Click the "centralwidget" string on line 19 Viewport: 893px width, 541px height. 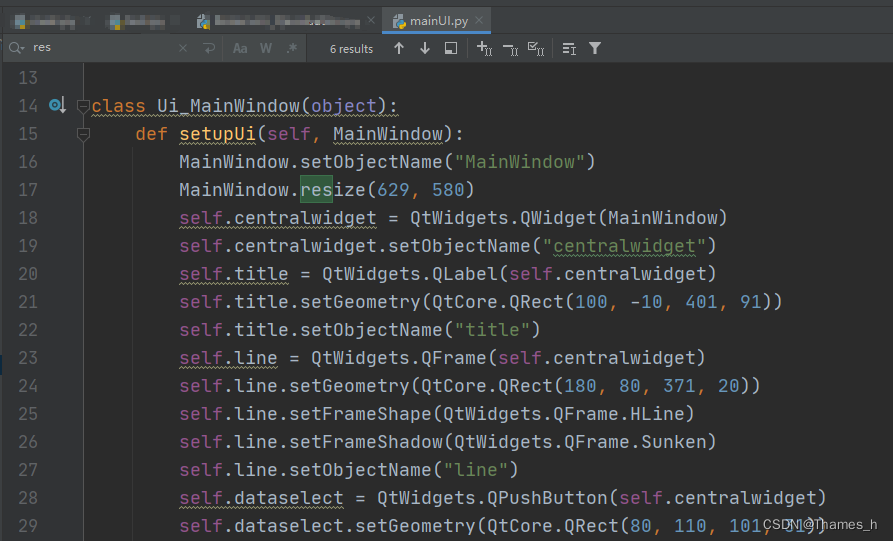coord(624,246)
